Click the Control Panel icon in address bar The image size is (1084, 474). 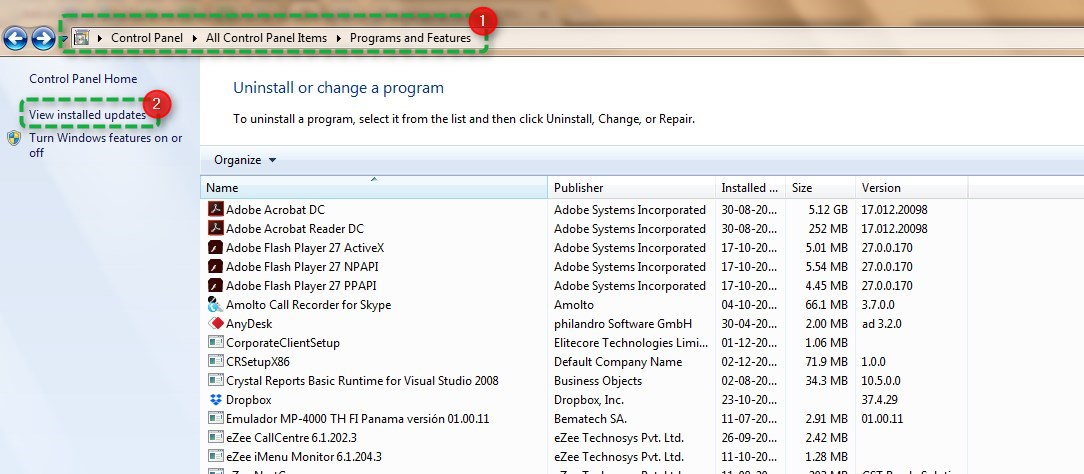pyautogui.click(x=82, y=38)
